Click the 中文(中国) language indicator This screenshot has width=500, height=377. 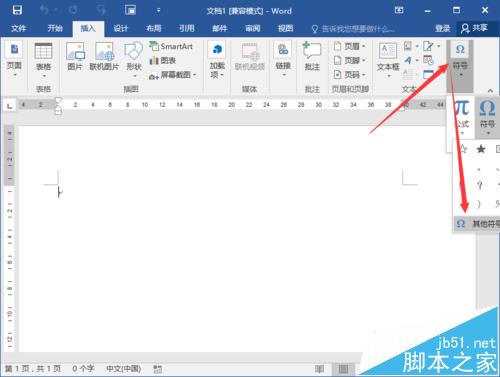pos(123,369)
